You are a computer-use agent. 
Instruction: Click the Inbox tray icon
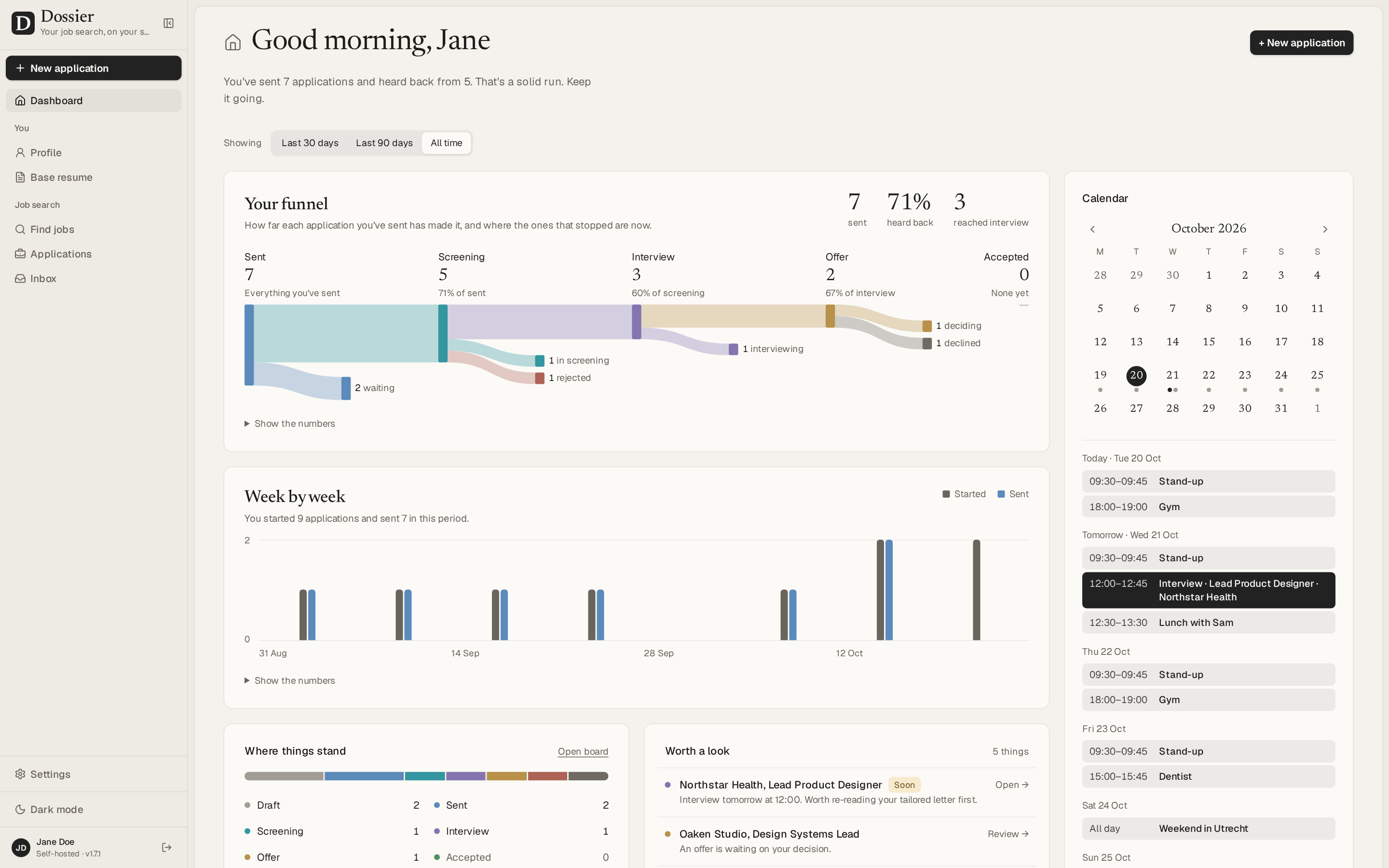pyautogui.click(x=20, y=278)
